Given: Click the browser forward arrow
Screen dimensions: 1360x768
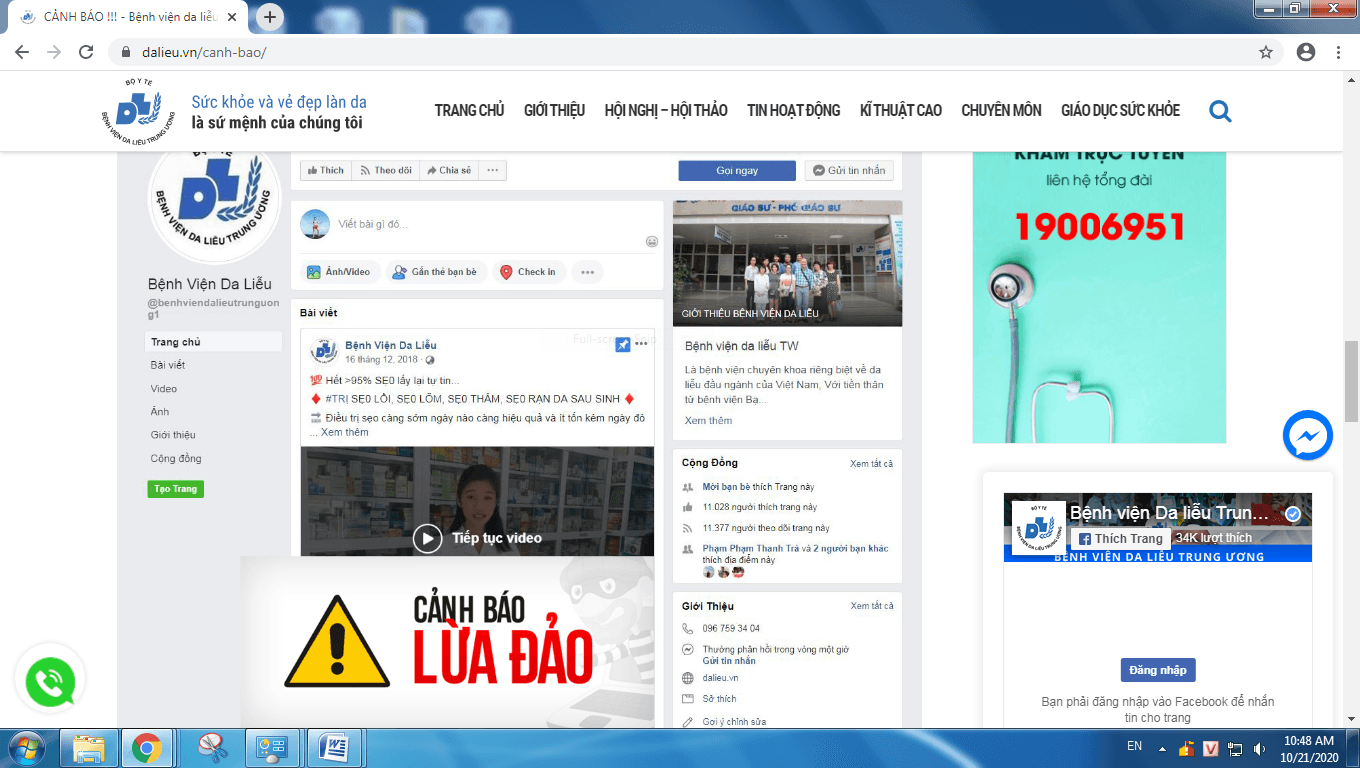Looking at the screenshot, I should (x=54, y=52).
